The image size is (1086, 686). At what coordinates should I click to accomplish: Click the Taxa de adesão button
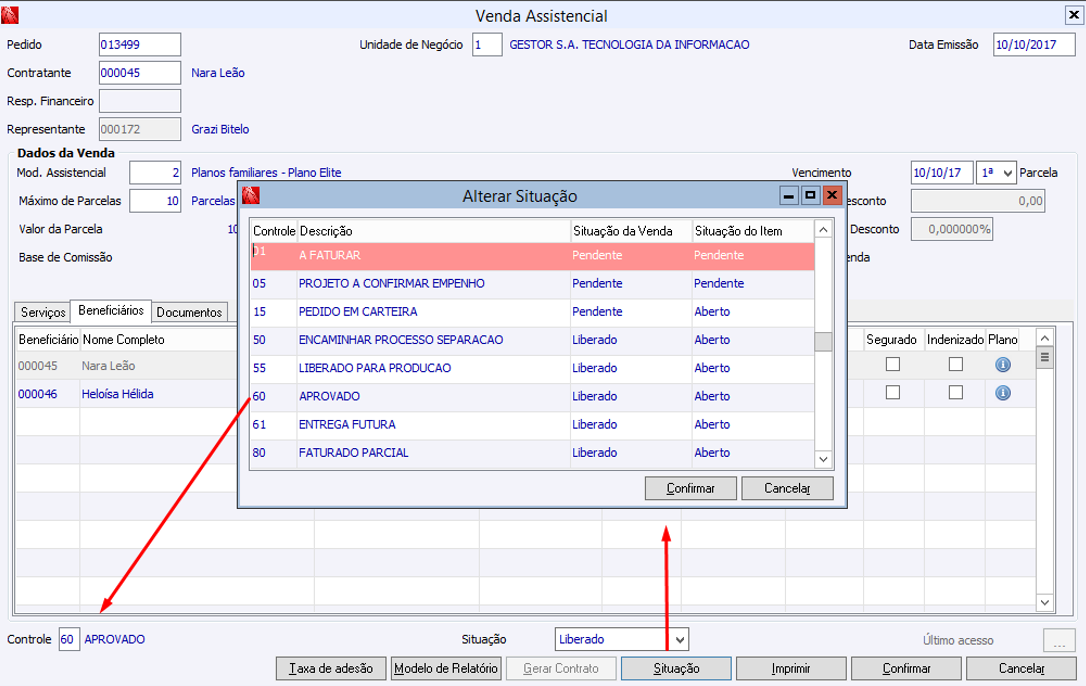click(x=331, y=669)
